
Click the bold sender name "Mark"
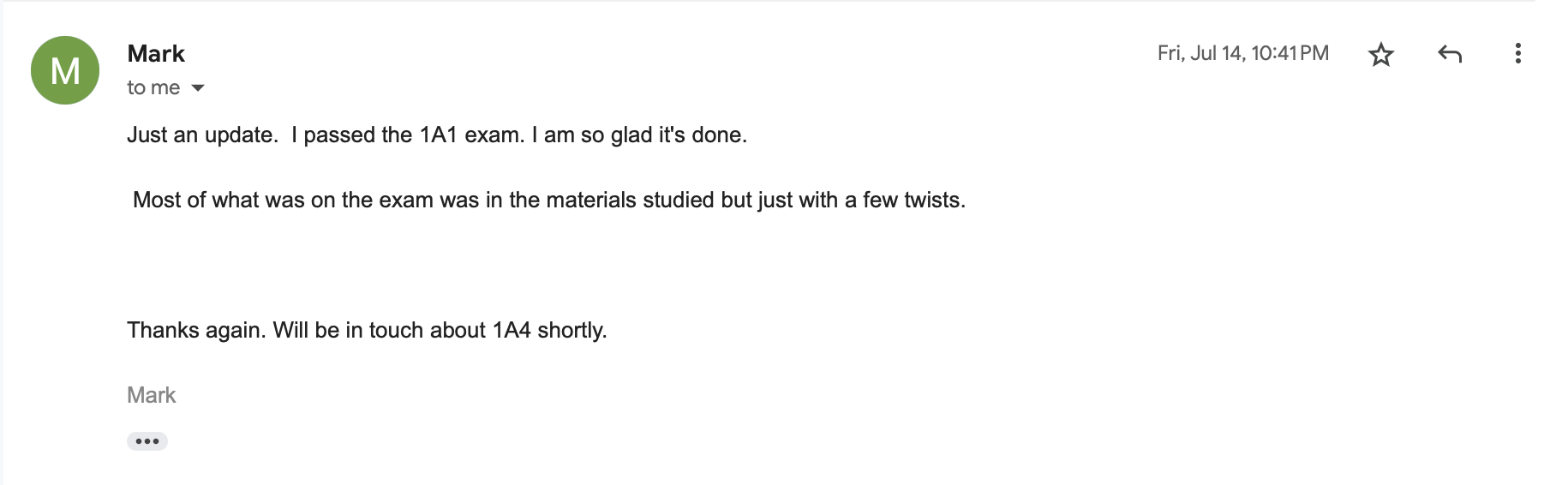156,54
